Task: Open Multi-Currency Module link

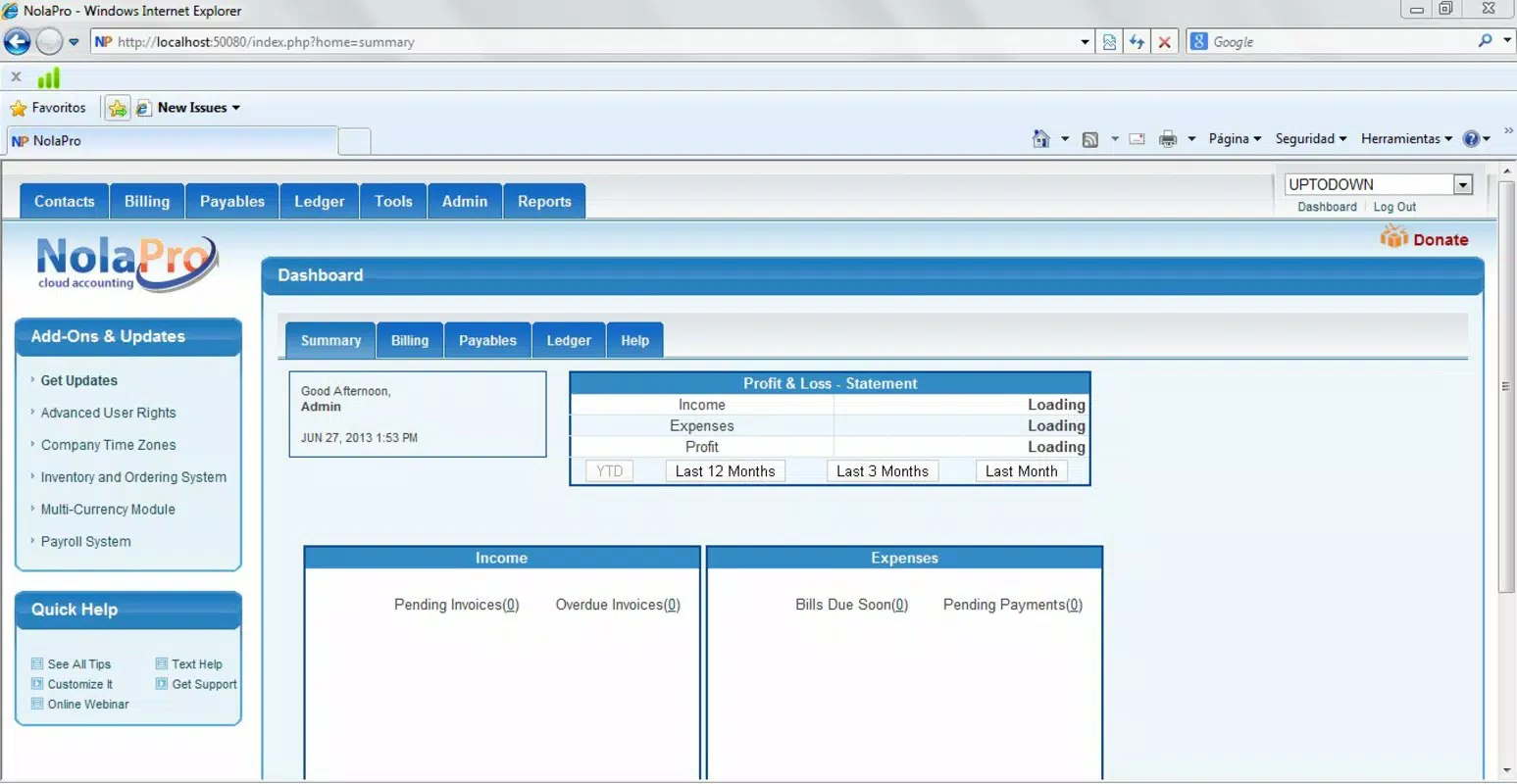Action: point(108,510)
